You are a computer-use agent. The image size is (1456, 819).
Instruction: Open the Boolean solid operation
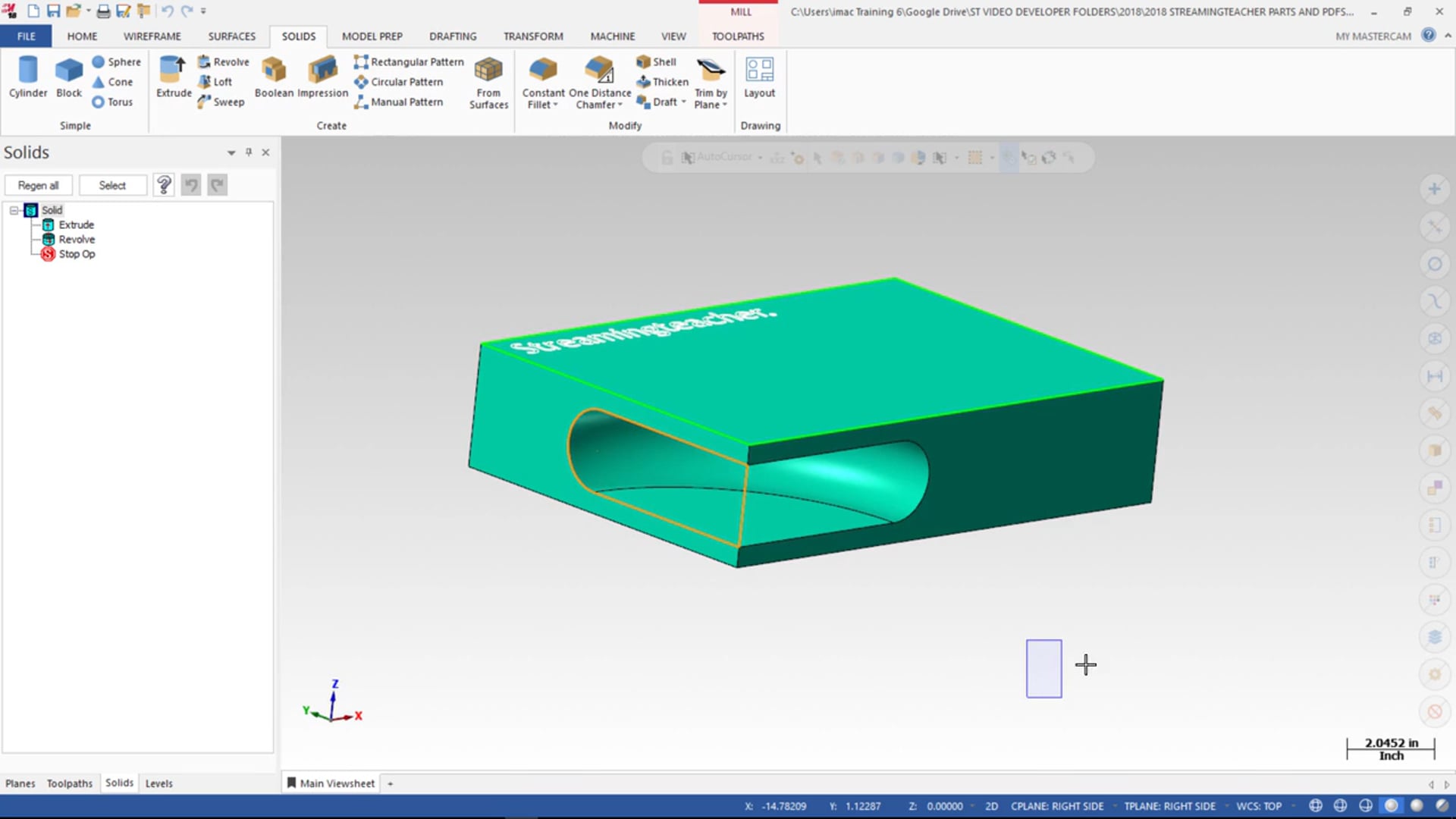(274, 77)
